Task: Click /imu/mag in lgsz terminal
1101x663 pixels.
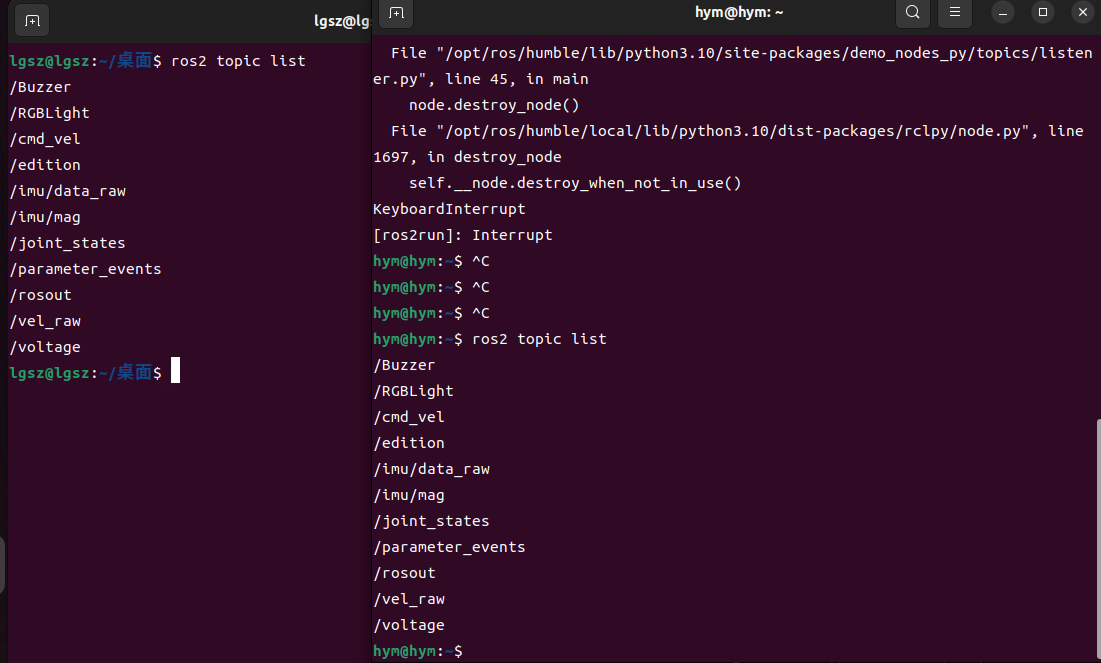Action: tap(45, 217)
